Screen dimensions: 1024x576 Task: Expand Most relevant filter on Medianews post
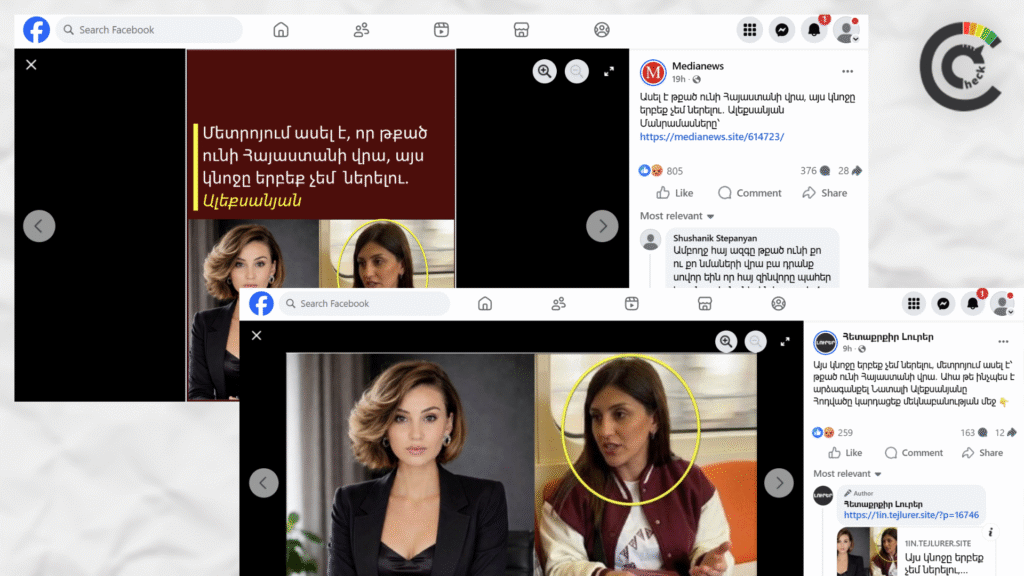[677, 216]
